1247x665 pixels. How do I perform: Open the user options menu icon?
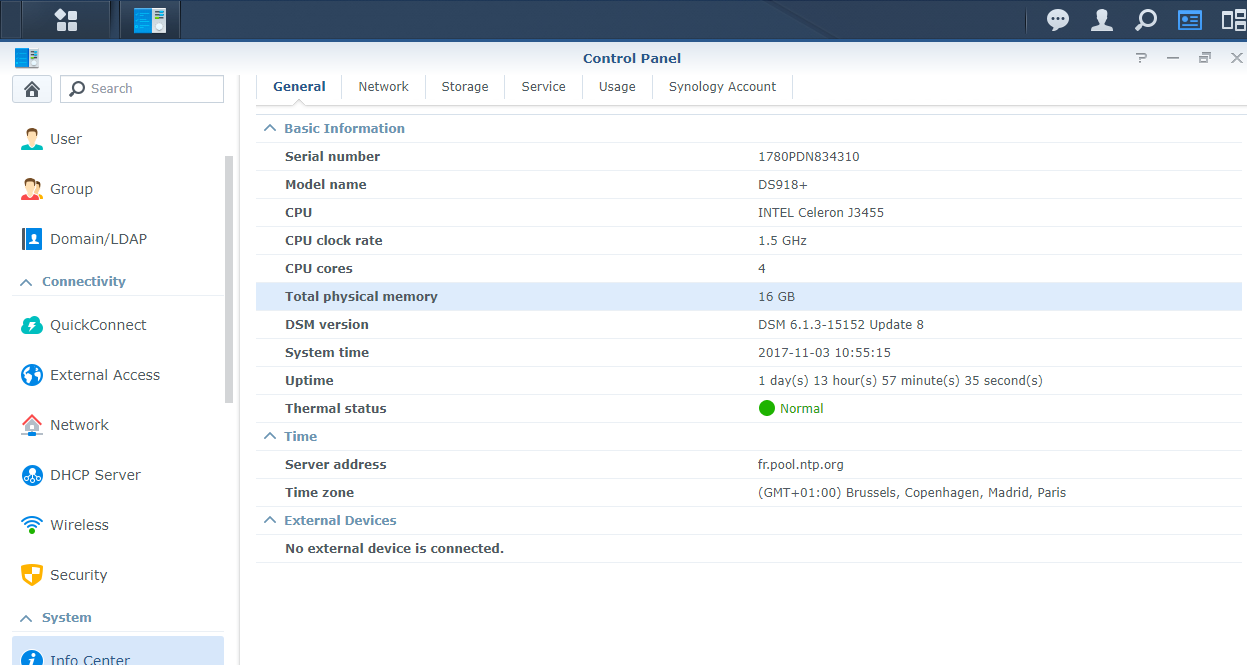point(1102,20)
